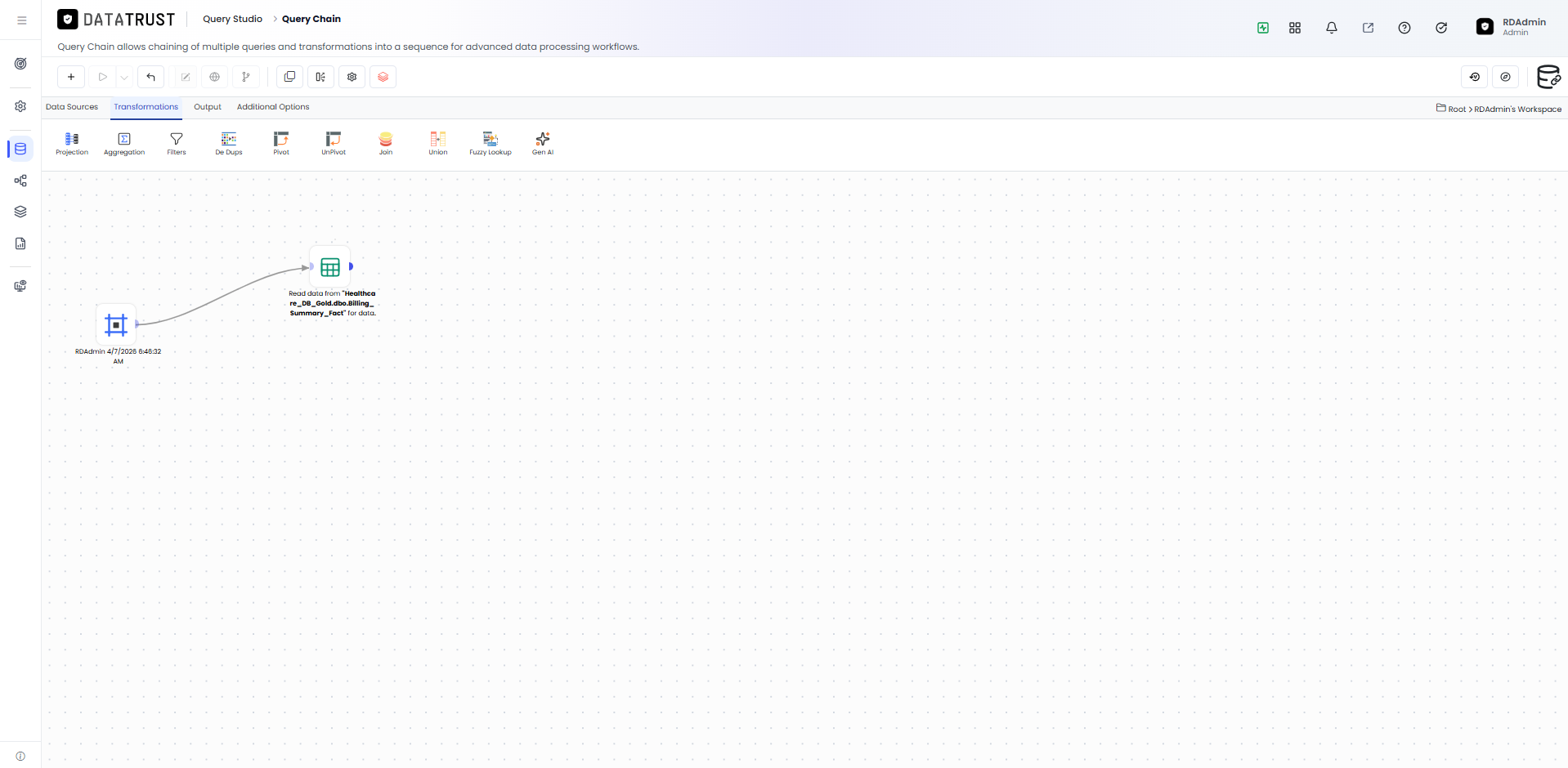The height and width of the screenshot is (768, 1568).
Task: Open the notifications bell icon
Action: (x=1332, y=28)
